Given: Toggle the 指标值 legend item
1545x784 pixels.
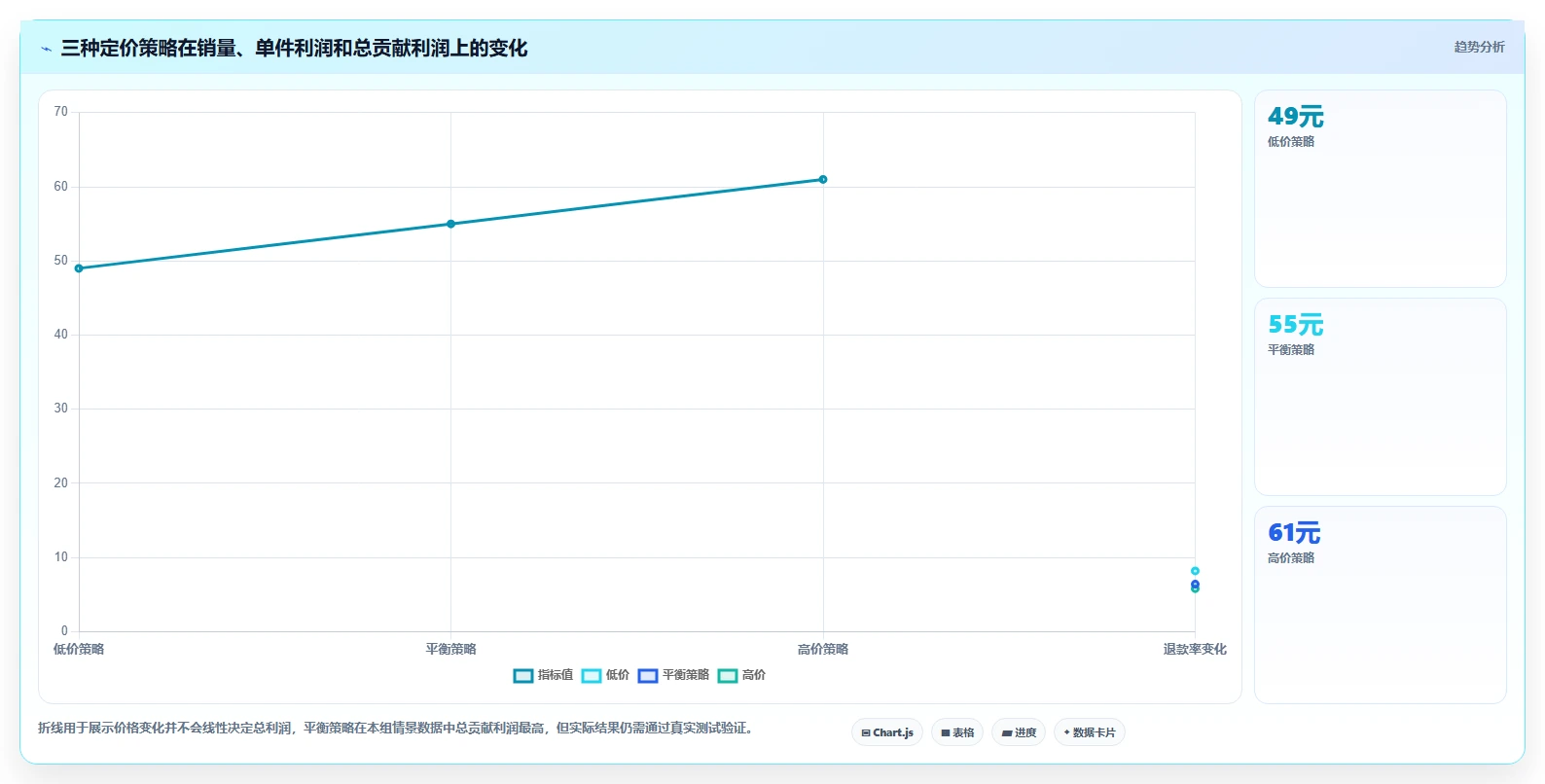Looking at the screenshot, I should pos(543,675).
